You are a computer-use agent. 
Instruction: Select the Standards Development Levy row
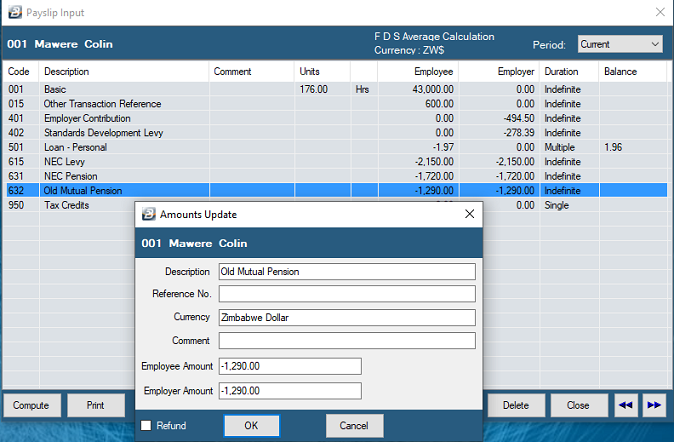[x=337, y=133]
